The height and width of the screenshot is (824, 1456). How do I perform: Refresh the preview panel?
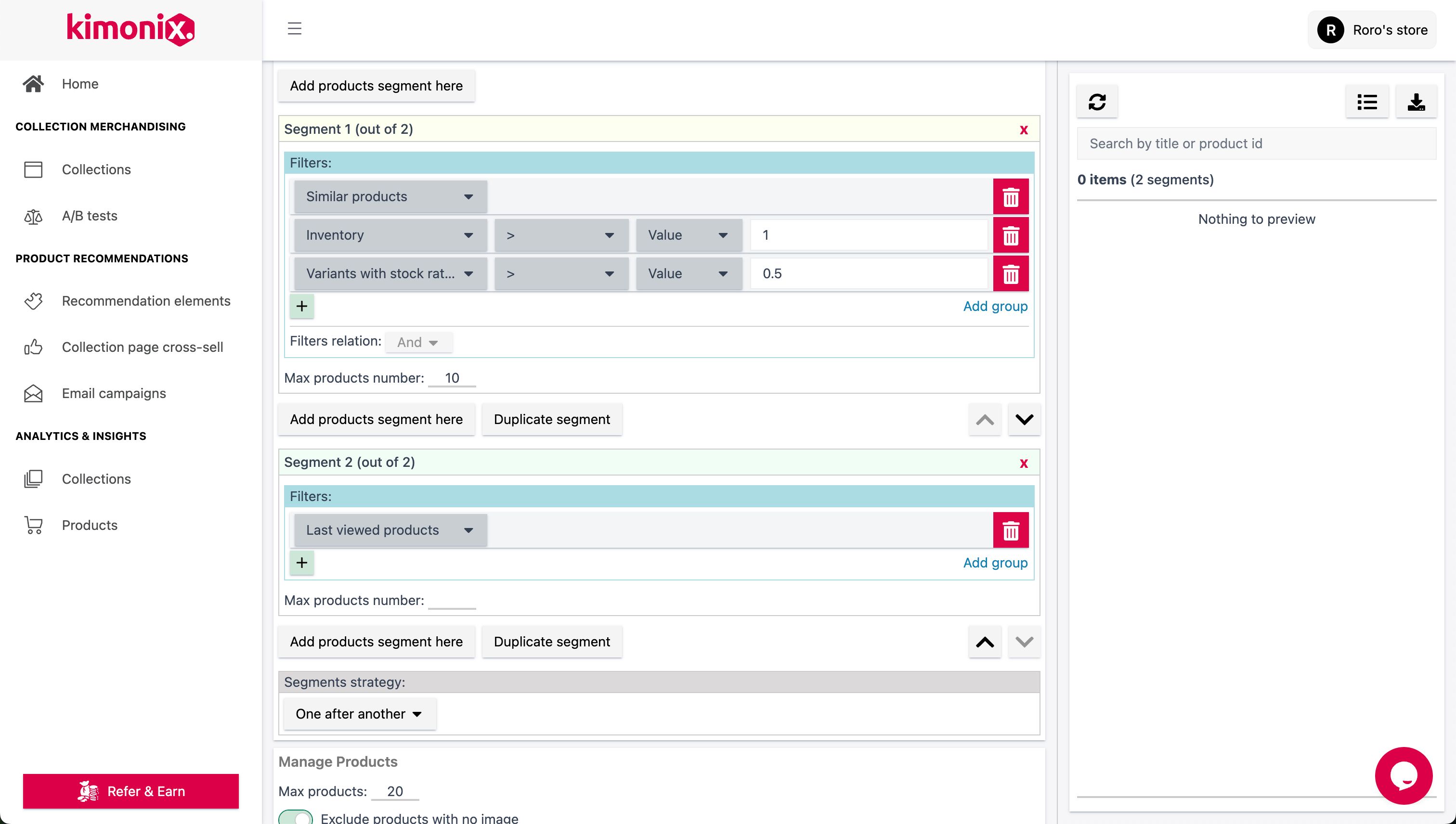coord(1097,102)
